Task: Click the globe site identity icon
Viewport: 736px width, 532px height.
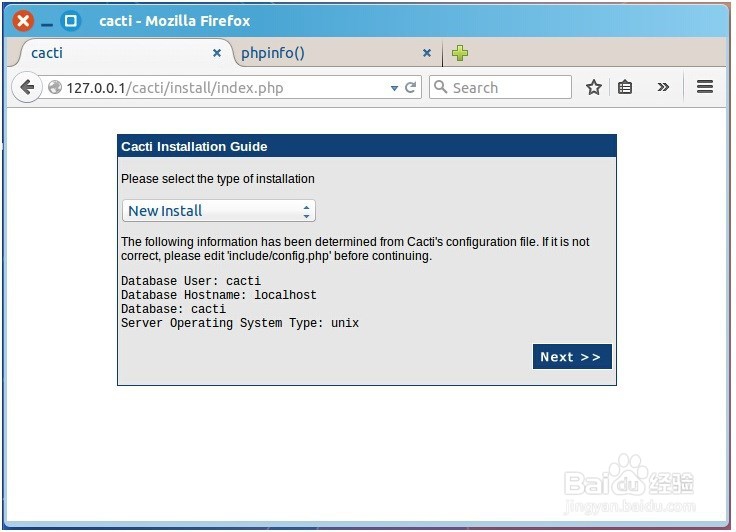Action: pos(55,87)
